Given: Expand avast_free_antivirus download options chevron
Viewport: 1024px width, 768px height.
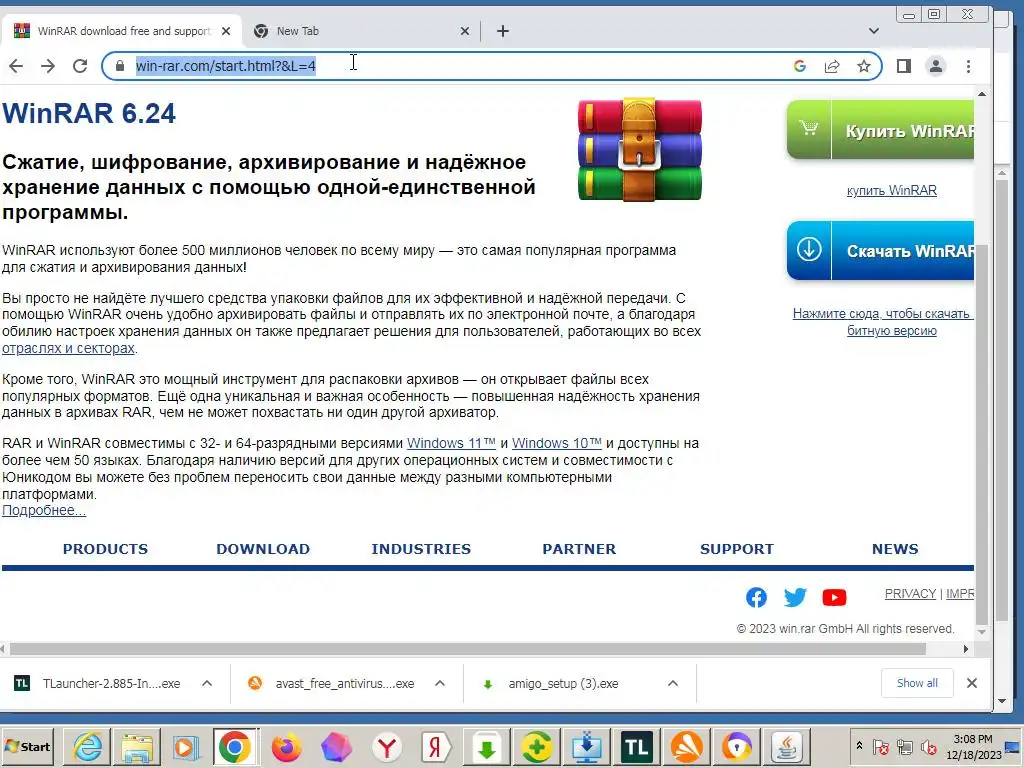Looking at the screenshot, I should tap(440, 683).
